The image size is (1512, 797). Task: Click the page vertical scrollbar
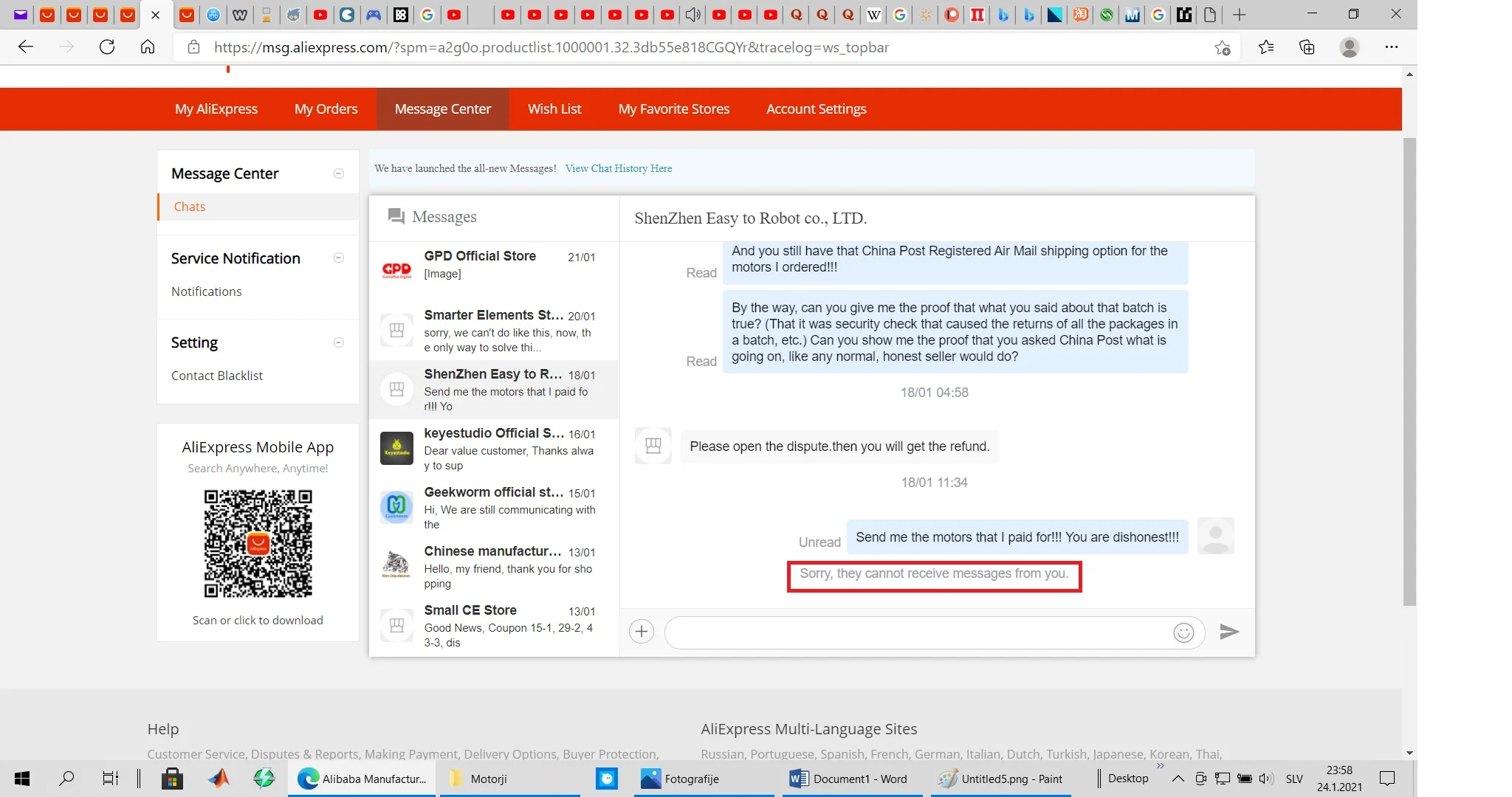pos(1409,369)
